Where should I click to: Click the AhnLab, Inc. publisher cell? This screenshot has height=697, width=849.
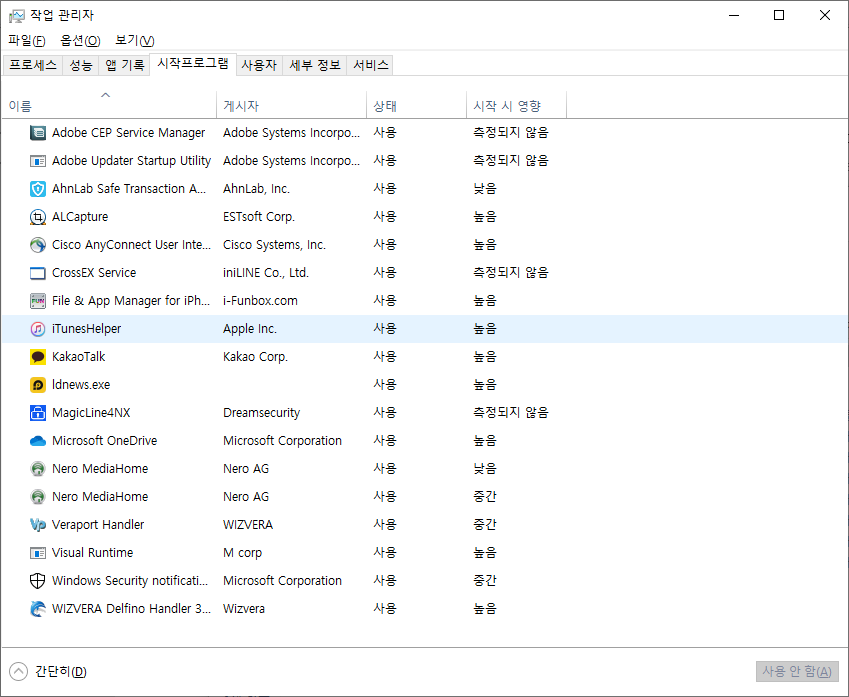(256, 189)
